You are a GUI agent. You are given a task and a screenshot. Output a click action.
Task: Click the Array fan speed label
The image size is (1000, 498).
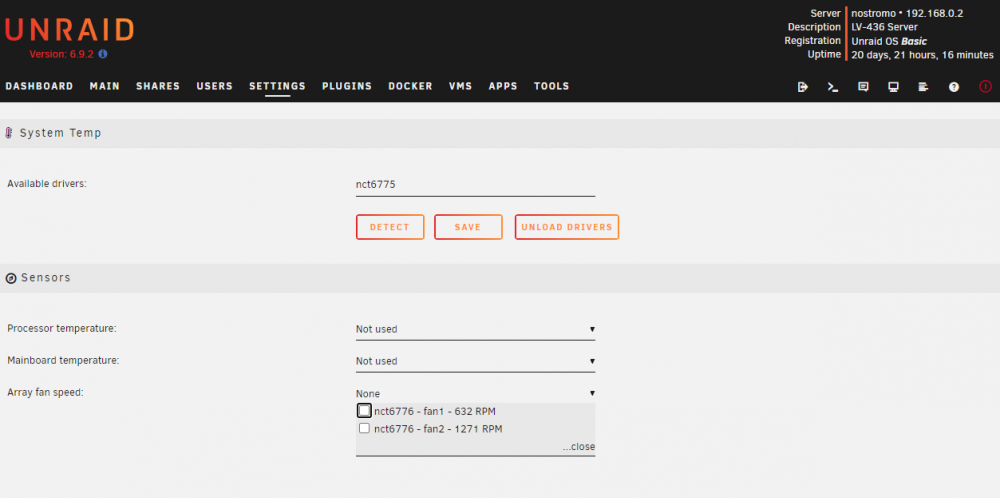[x=45, y=393]
